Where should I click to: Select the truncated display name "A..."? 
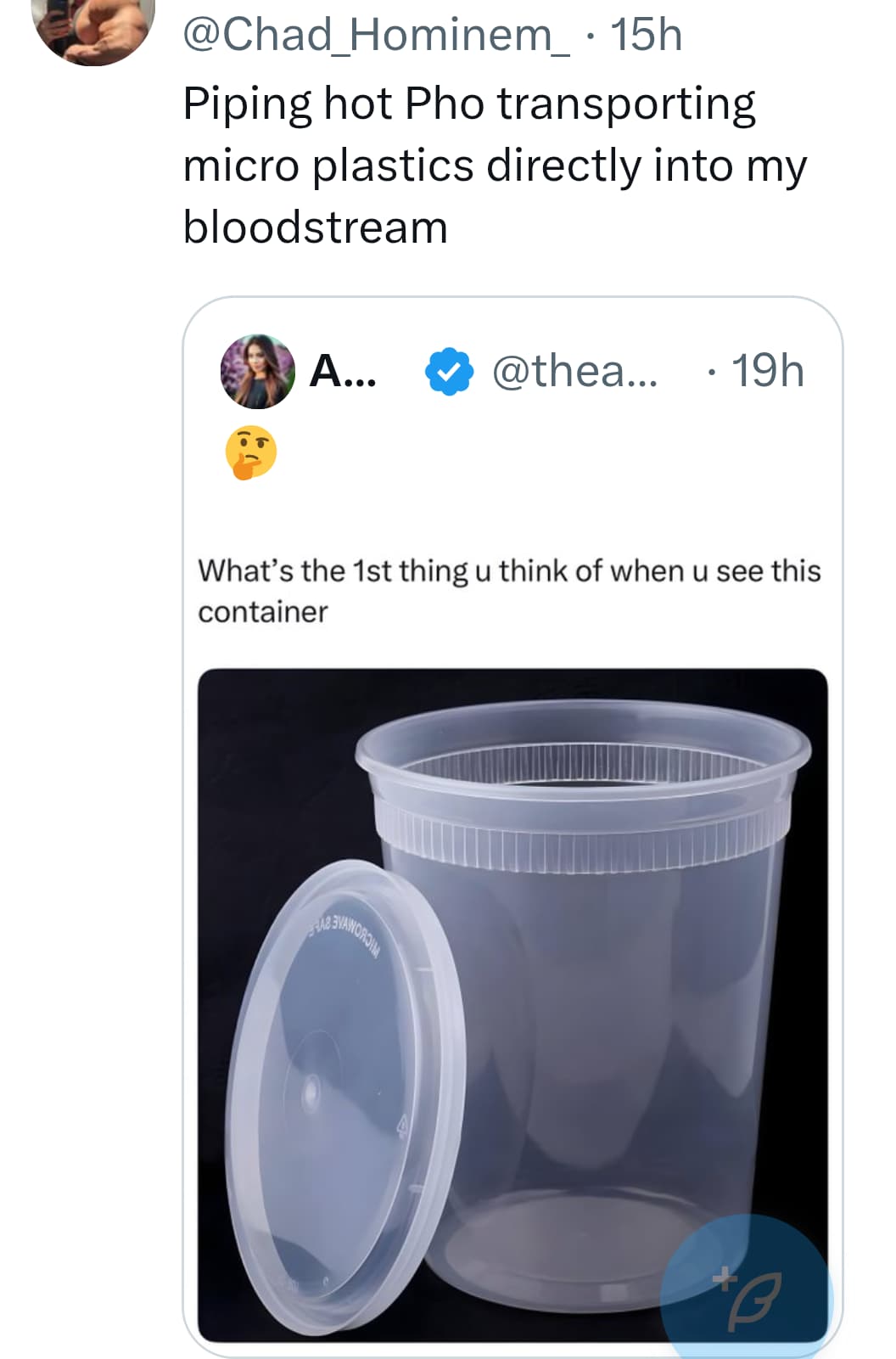343,372
